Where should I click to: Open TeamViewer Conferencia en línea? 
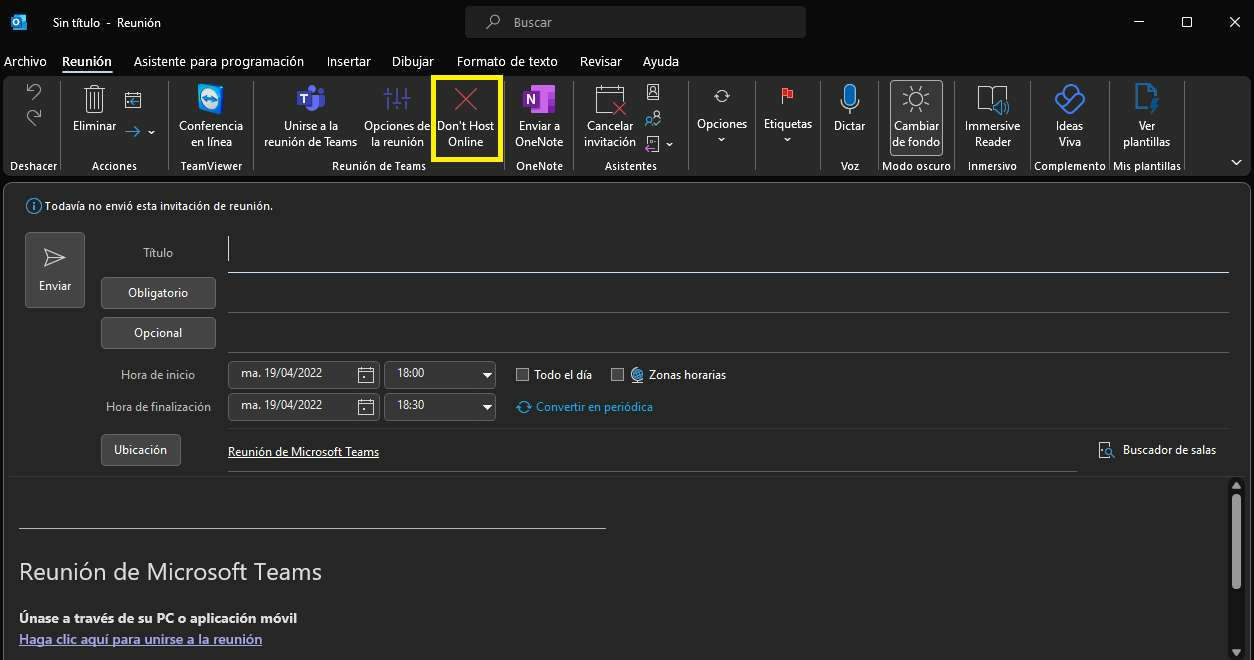pos(211,117)
